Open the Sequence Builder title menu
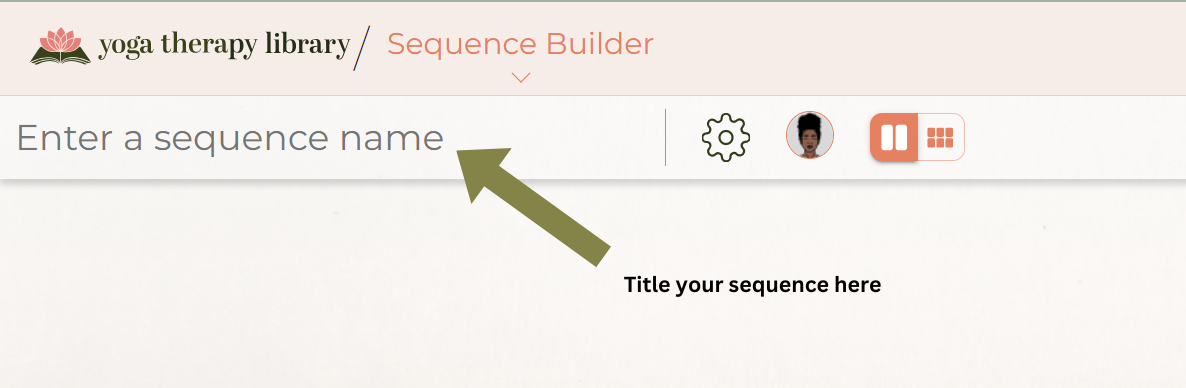The image size is (1186, 388). point(520,45)
